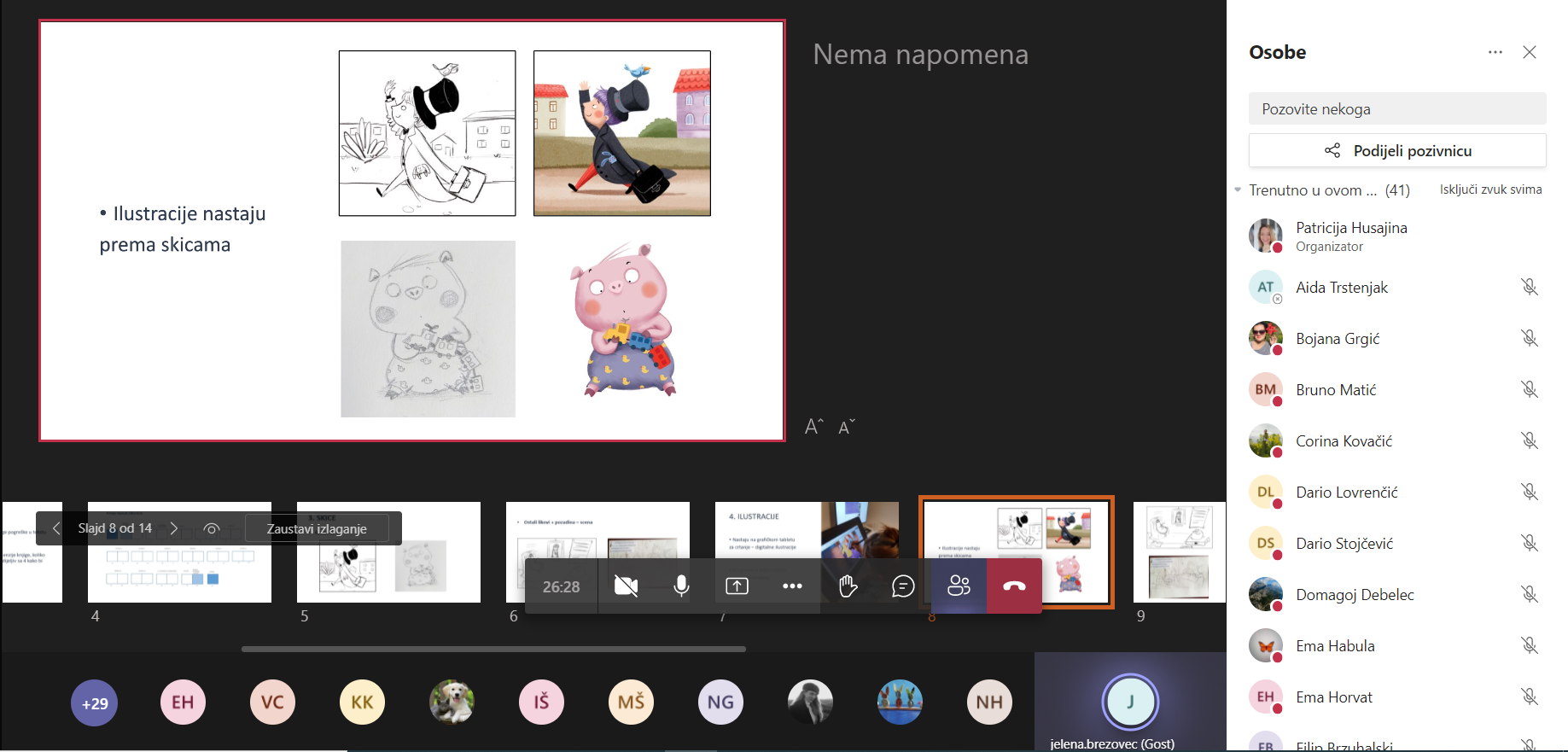
Task: Click the NG participant avatar
Action: click(x=720, y=702)
